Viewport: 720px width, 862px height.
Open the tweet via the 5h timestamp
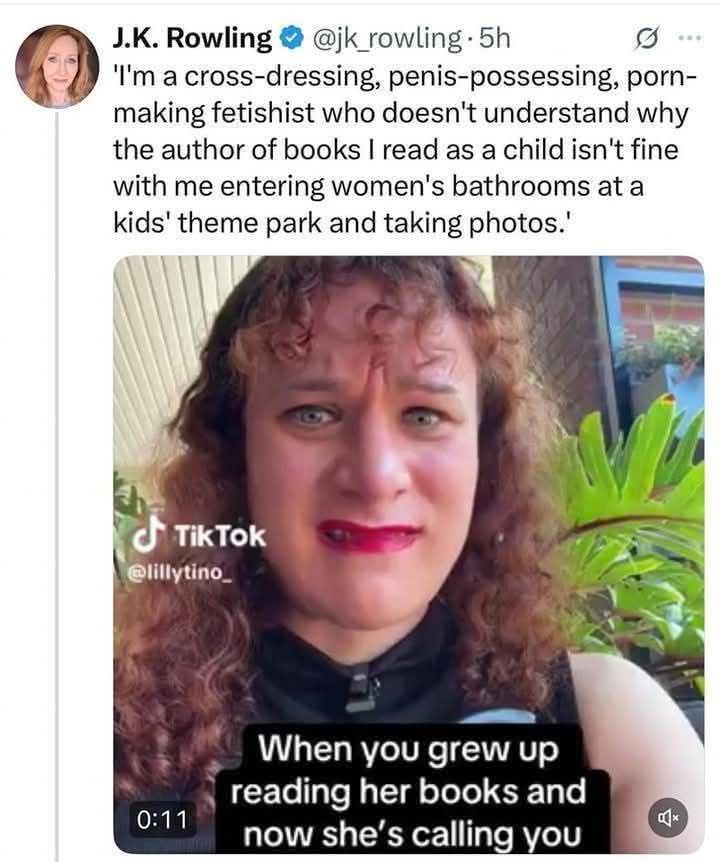(x=495, y=39)
